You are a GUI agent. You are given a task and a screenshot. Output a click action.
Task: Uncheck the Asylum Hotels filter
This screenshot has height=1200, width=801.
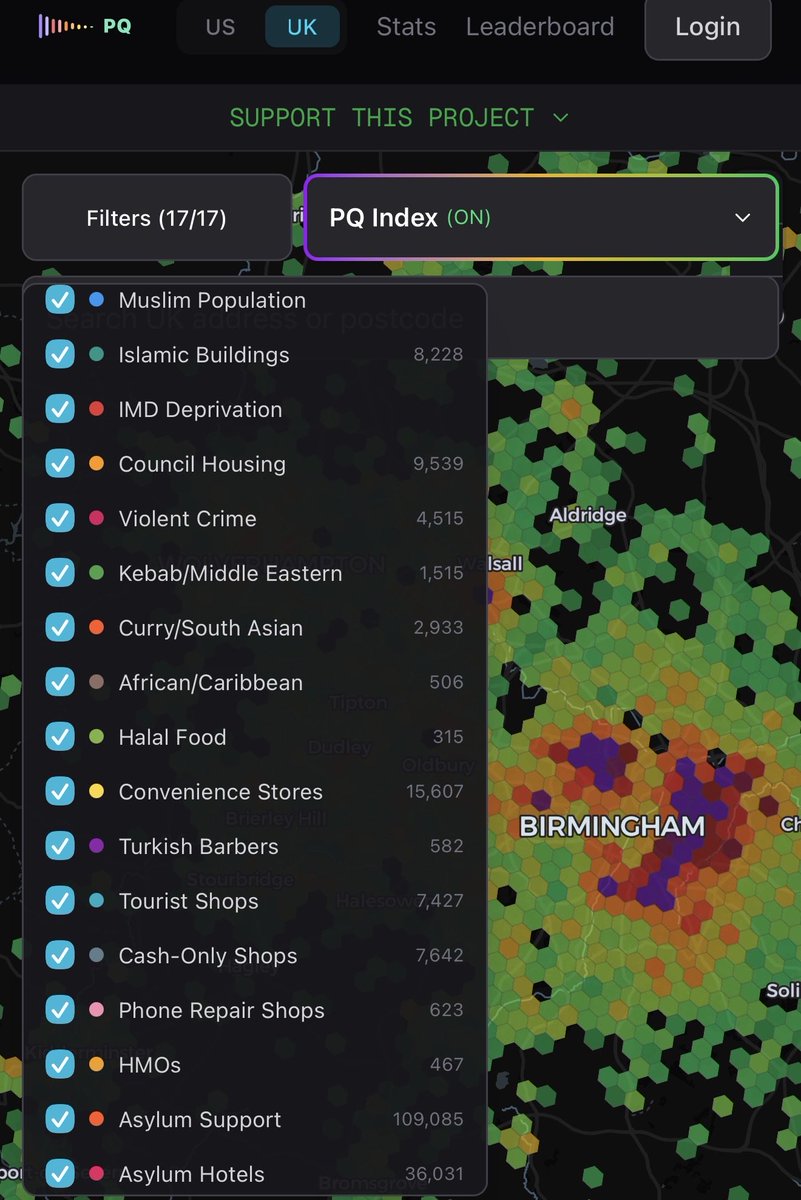60,1174
